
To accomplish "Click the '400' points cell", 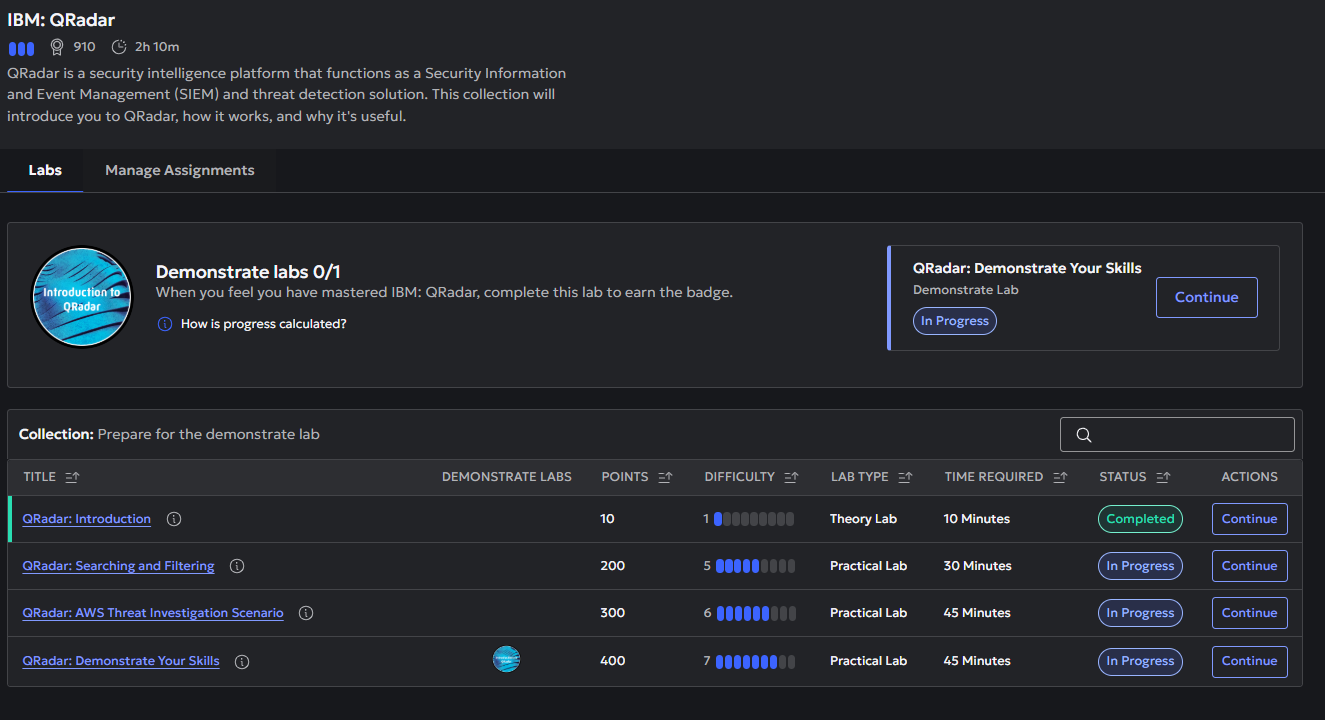I will point(612,661).
